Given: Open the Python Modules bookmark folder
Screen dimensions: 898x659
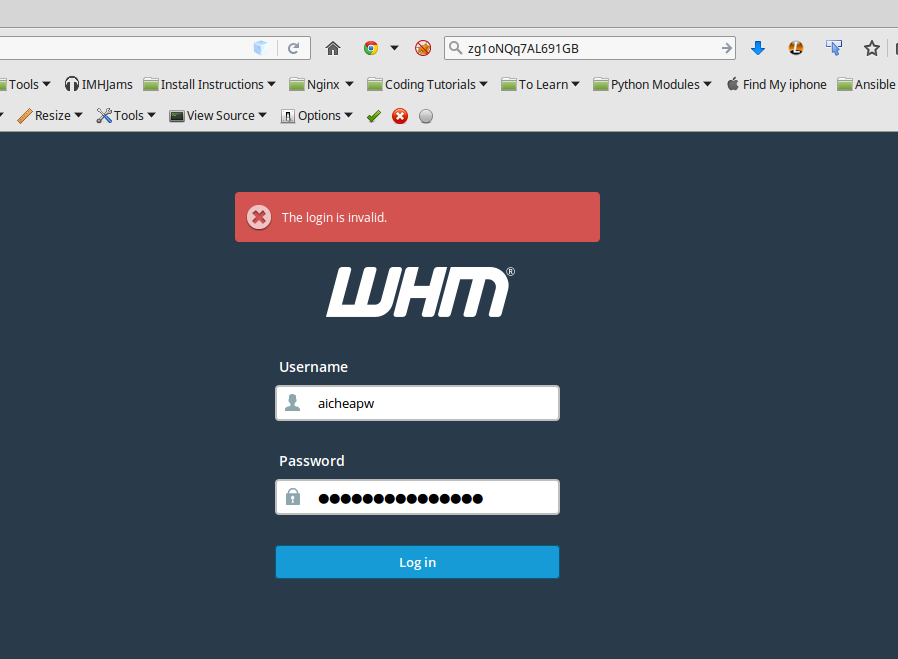Looking at the screenshot, I should [653, 85].
